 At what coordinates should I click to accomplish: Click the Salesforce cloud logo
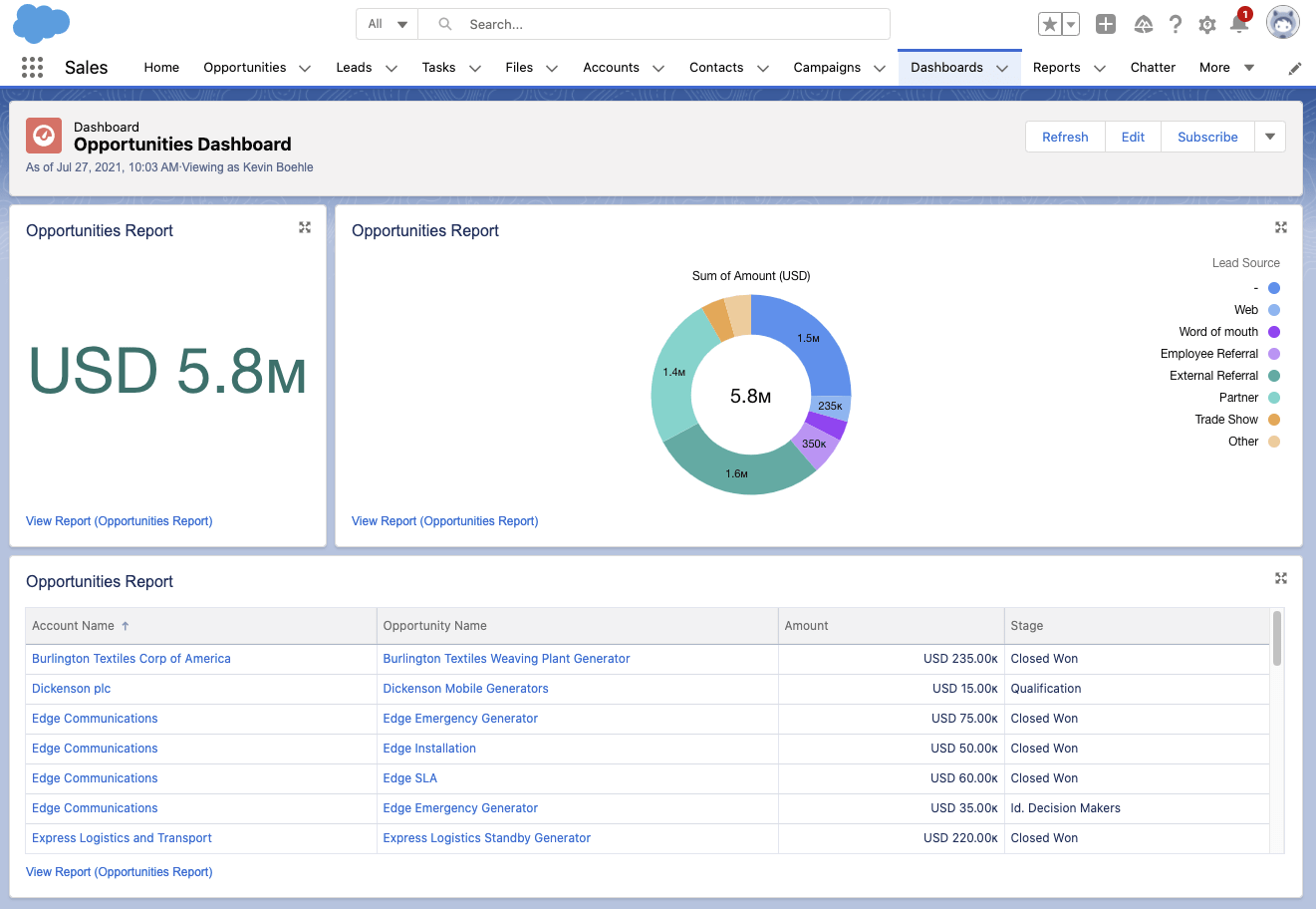[x=41, y=23]
